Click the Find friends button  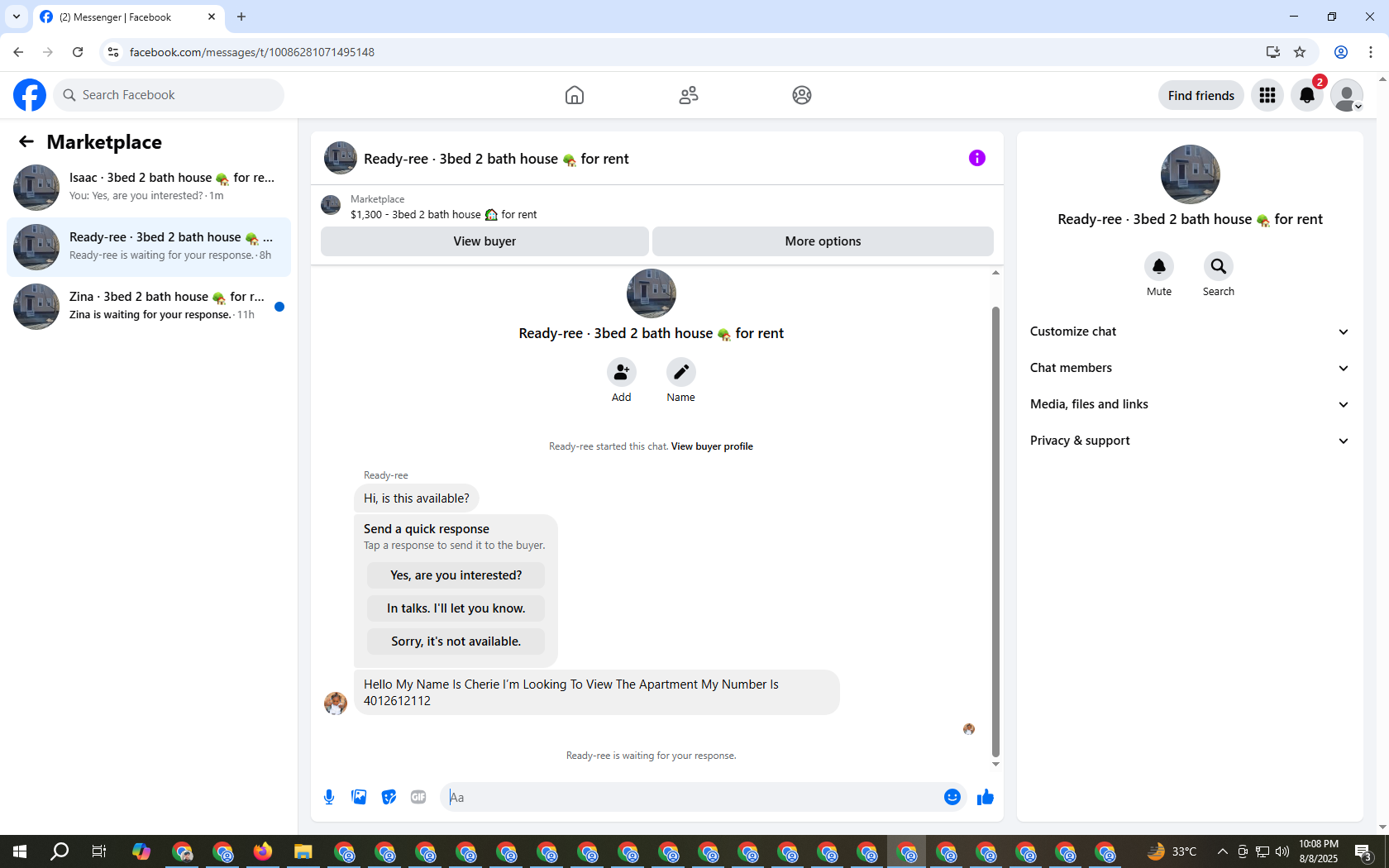point(1200,95)
